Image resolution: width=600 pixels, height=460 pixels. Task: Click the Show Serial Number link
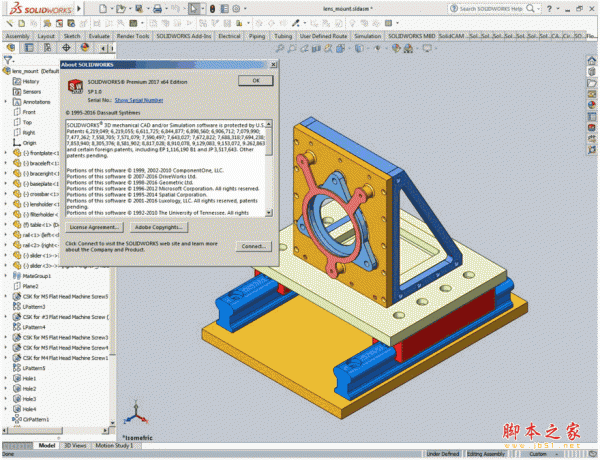(x=139, y=100)
